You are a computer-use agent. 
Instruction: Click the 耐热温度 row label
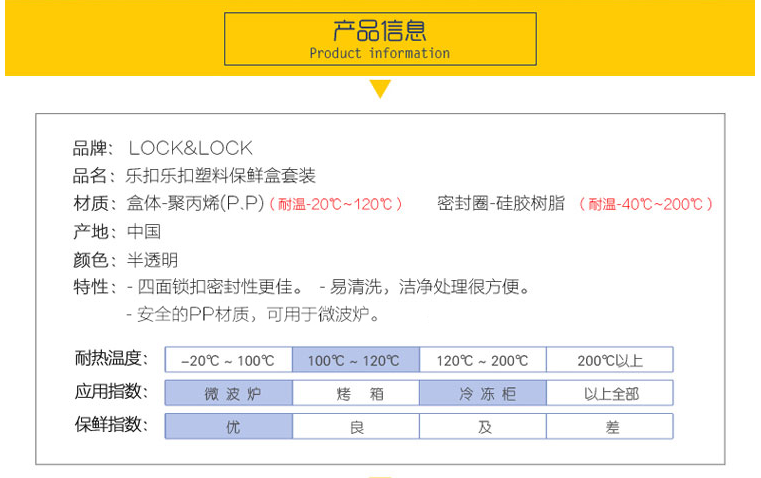[111, 358]
